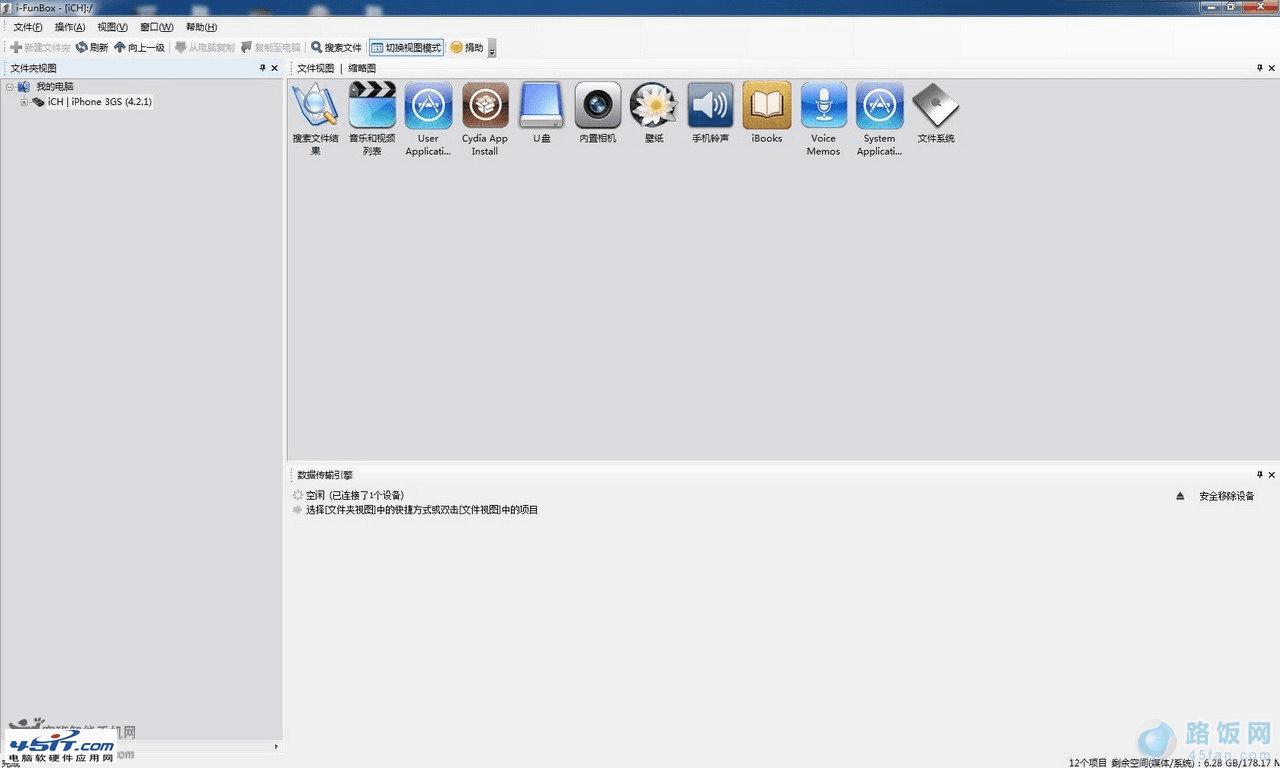Close the 数据传输引擎 panel

[1271, 475]
